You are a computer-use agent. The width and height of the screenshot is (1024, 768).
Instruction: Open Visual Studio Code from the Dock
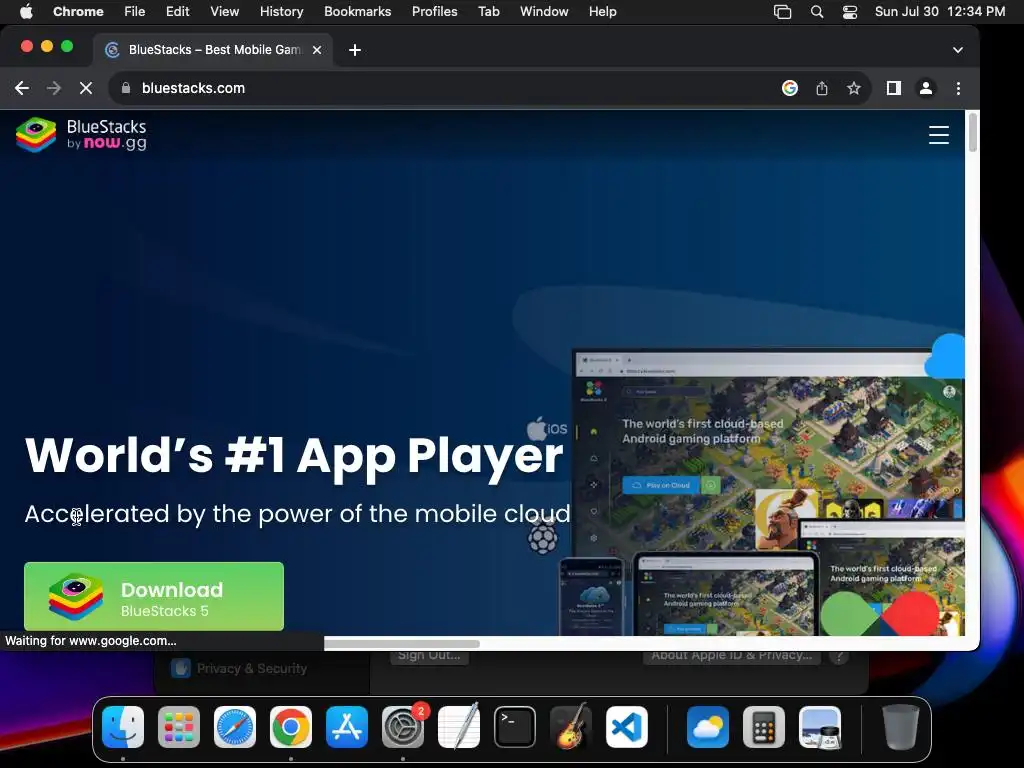pyautogui.click(x=627, y=727)
